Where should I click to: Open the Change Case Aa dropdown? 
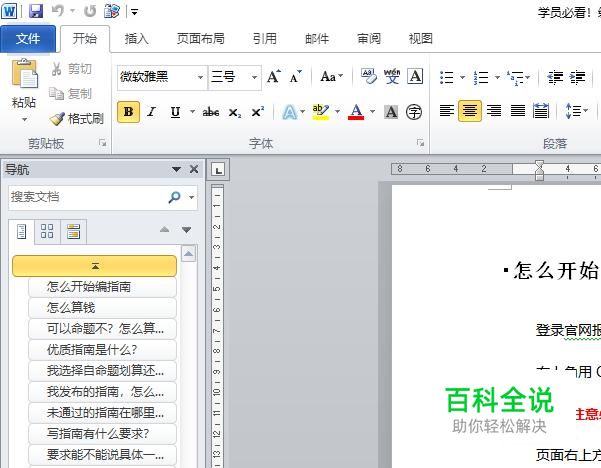point(332,77)
